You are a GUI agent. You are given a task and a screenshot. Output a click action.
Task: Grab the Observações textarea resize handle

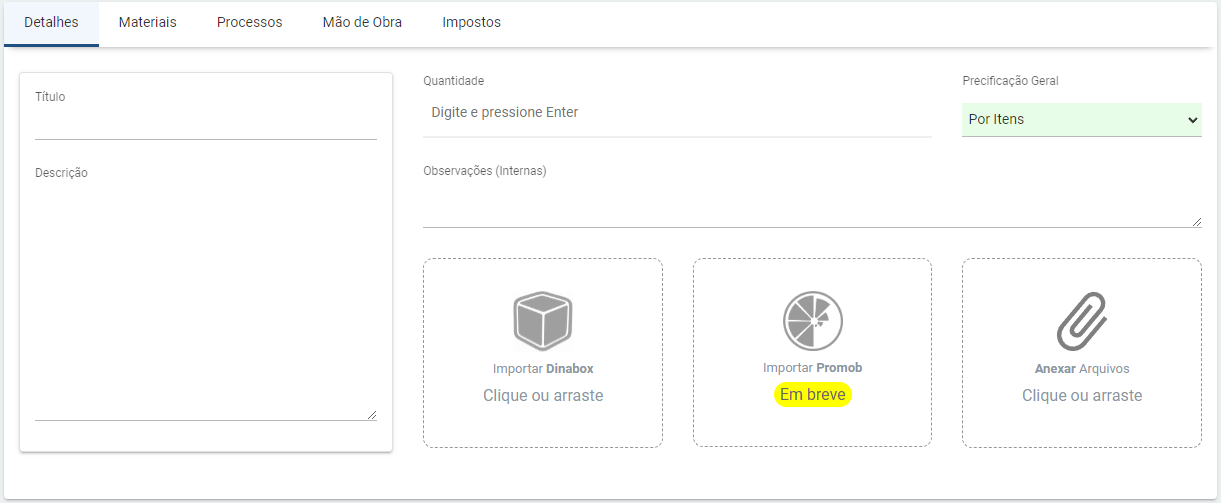click(x=1197, y=222)
